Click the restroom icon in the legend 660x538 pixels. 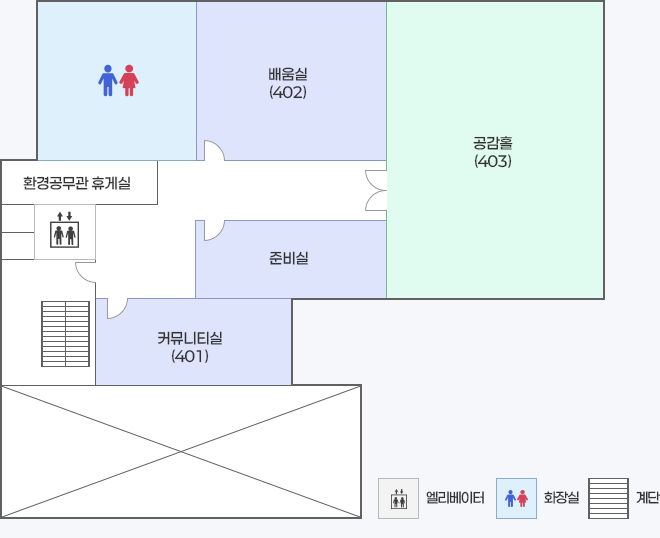tap(516, 498)
